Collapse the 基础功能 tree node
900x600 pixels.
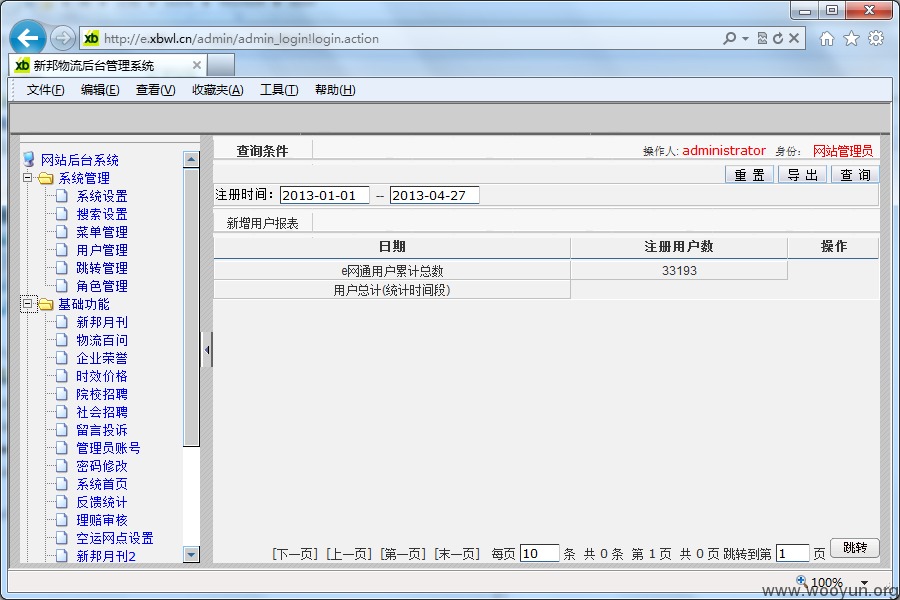(x=27, y=303)
